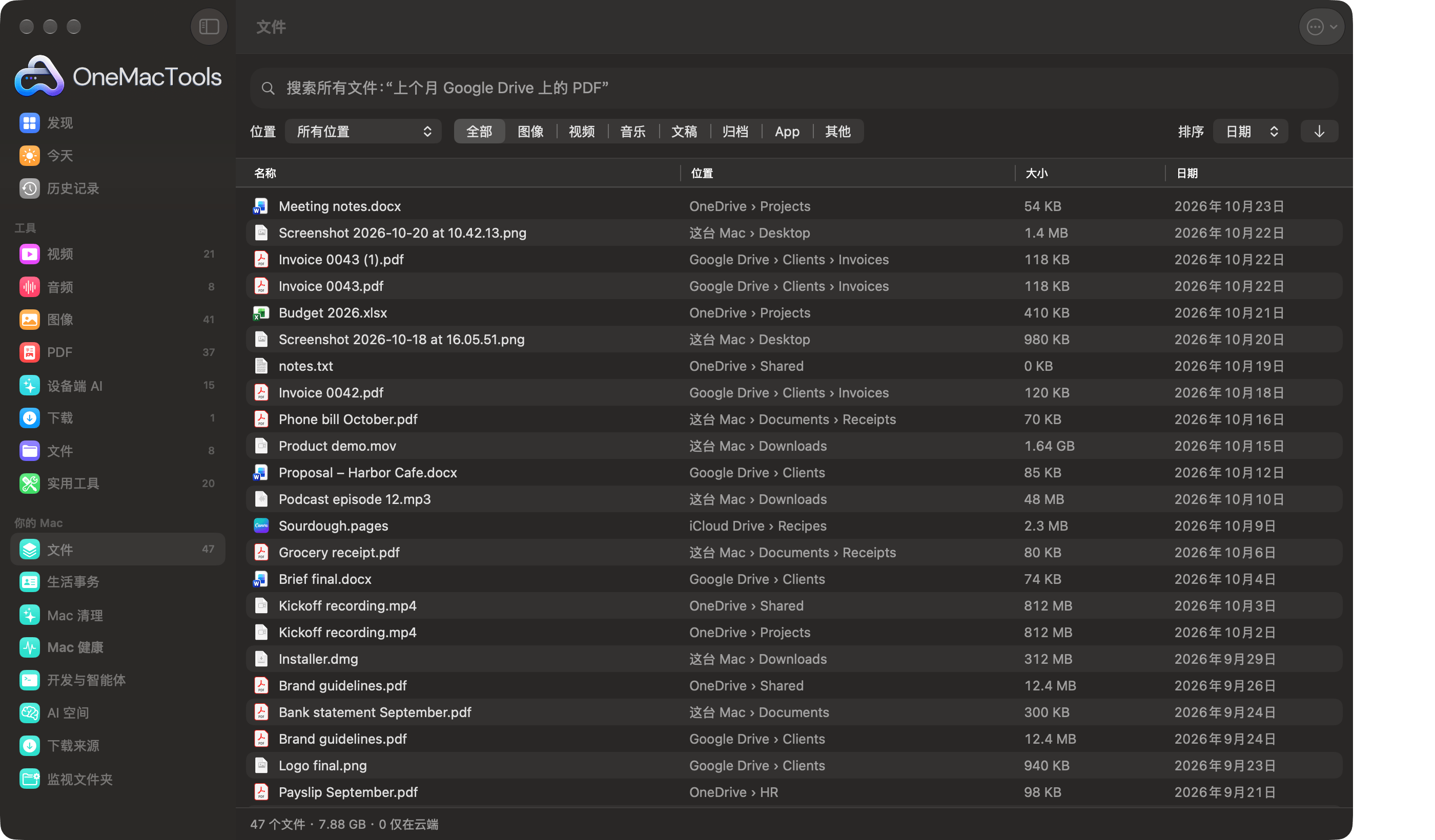Open the 下载 tool icon
This screenshot has height=840, width=1435.
click(30, 418)
